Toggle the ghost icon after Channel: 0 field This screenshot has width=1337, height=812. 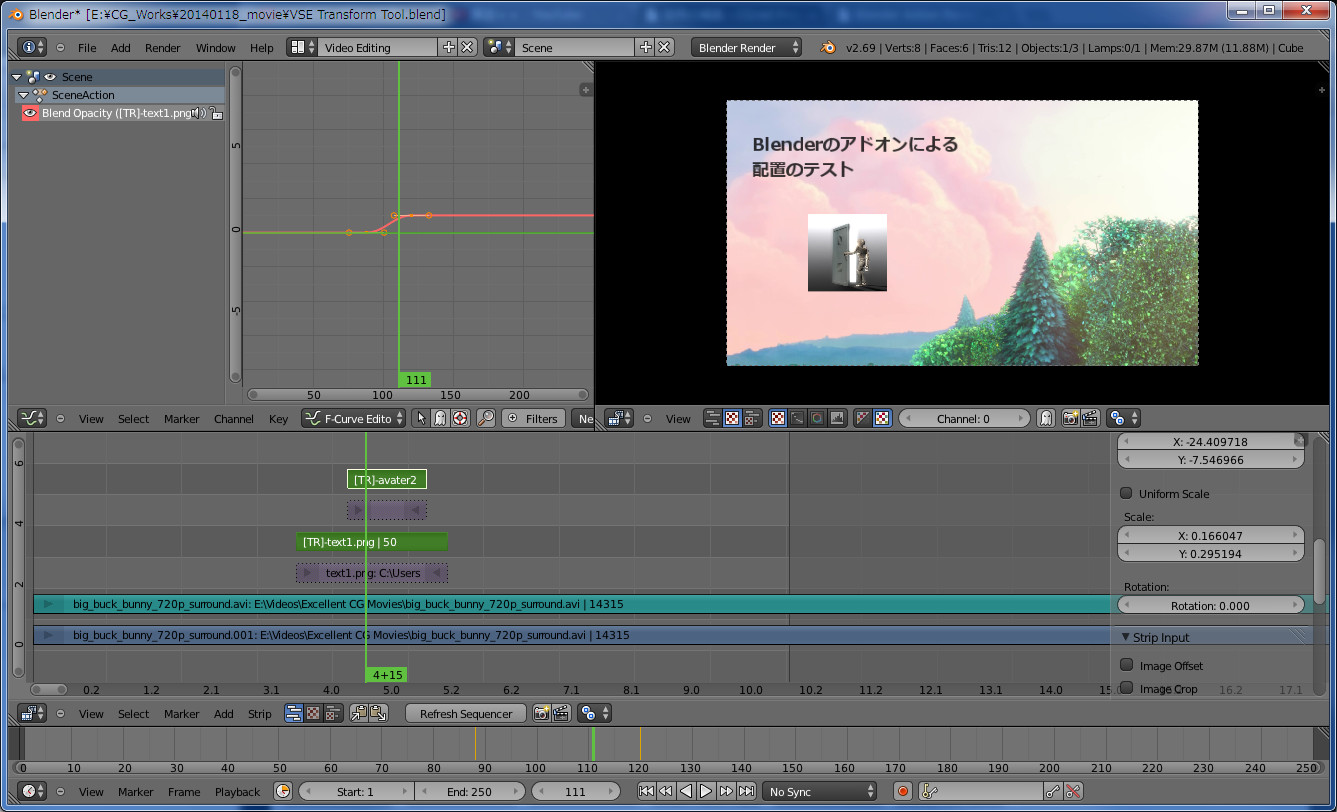pyautogui.click(x=1046, y=419)
